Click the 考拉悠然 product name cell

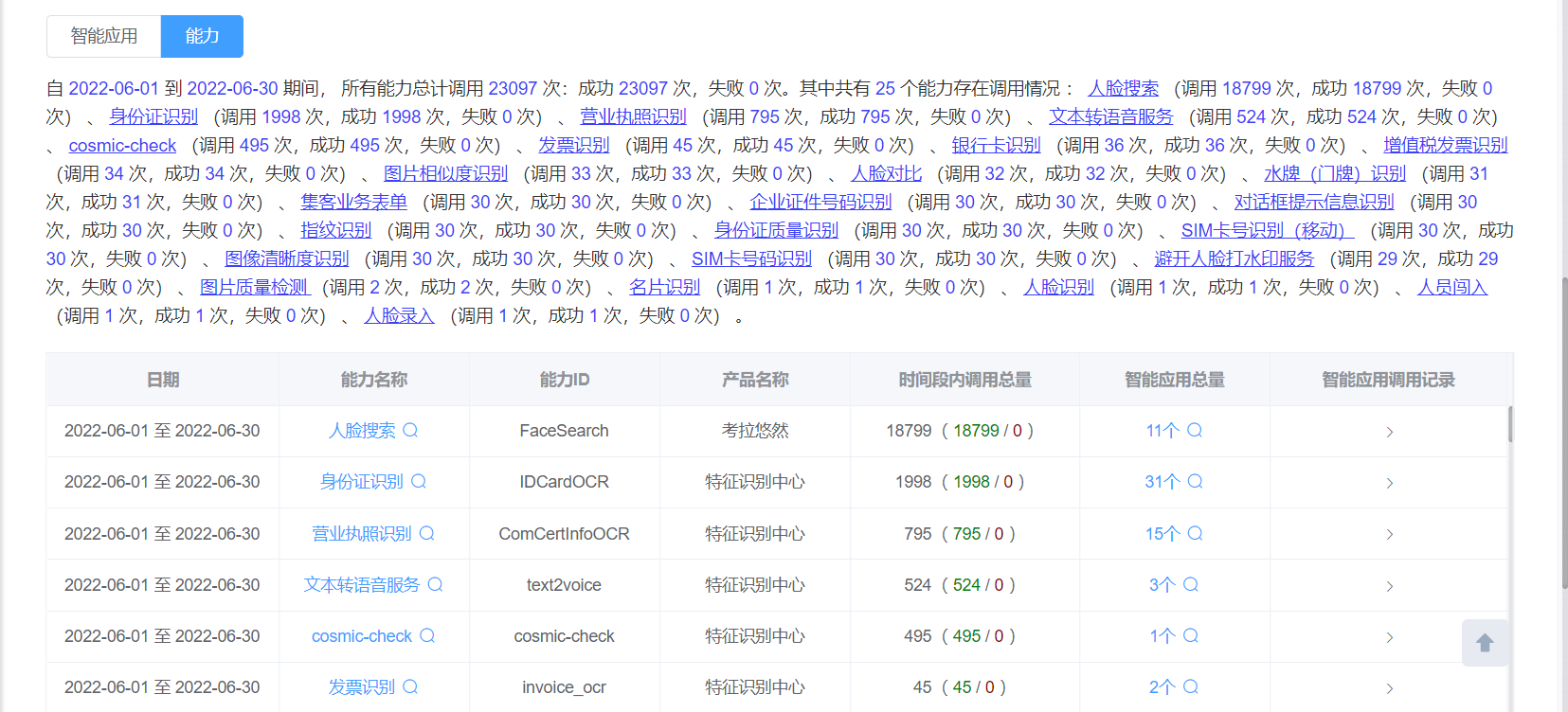pyautogui.click(x=755, y=431)
